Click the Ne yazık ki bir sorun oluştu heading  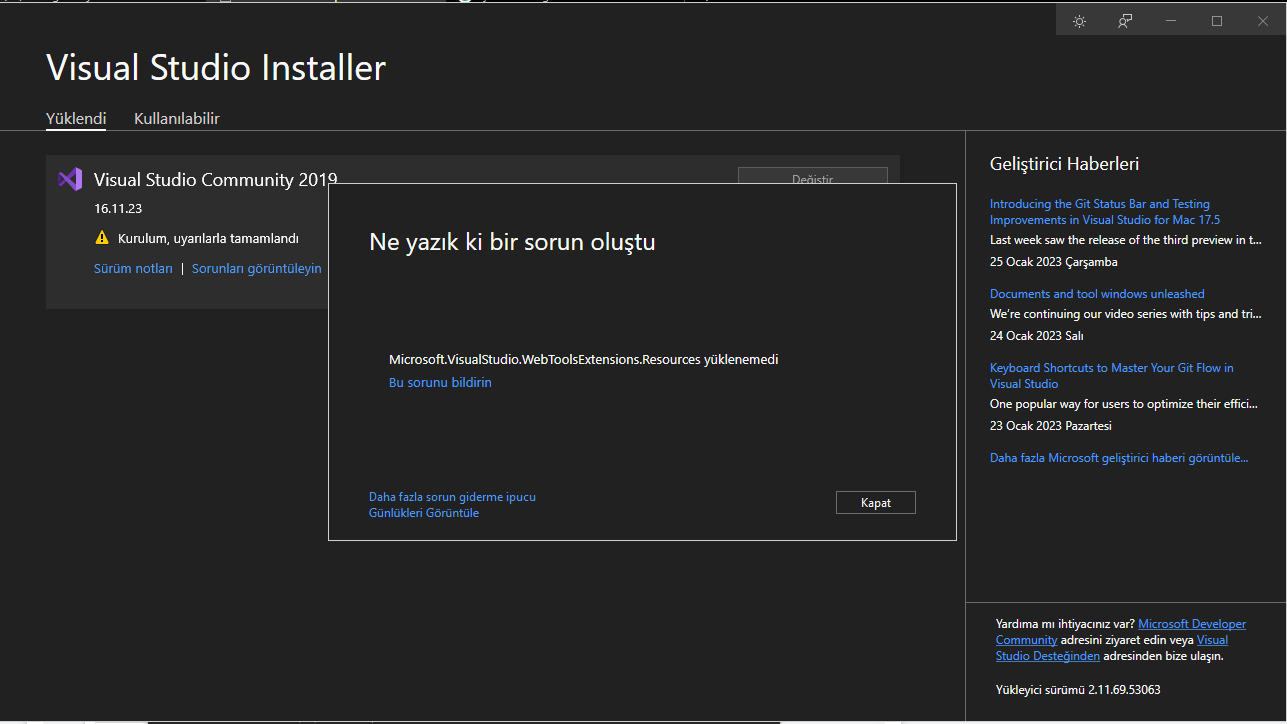[x=512, y=241]
